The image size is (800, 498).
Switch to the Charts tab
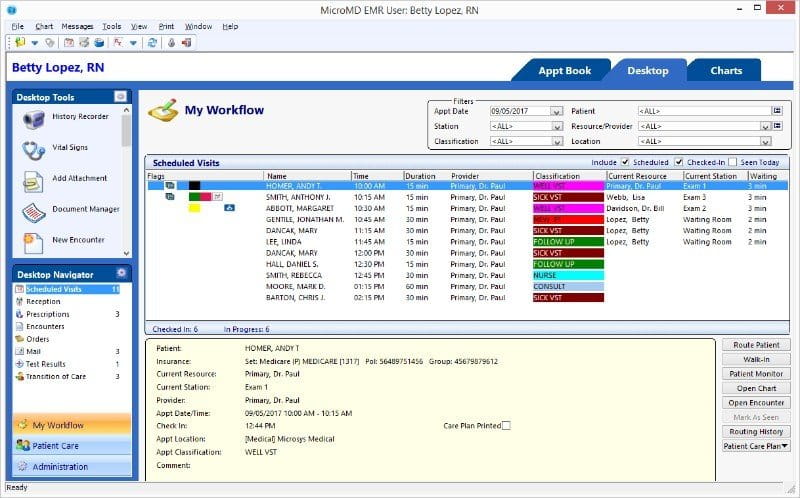click(726, 71)
